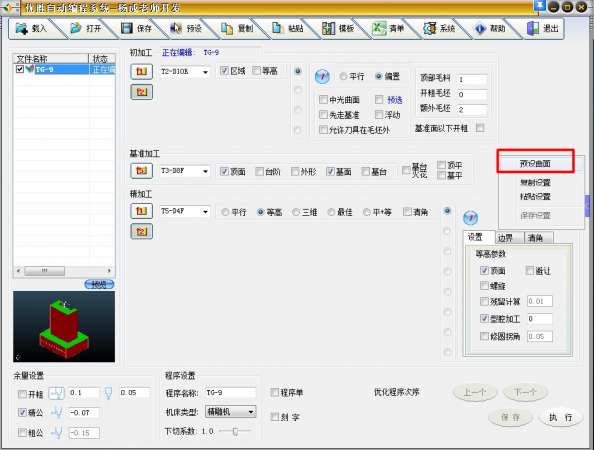
Task: Enable the 中光曲面 checkbox
Action: click(x=323, y=100)
